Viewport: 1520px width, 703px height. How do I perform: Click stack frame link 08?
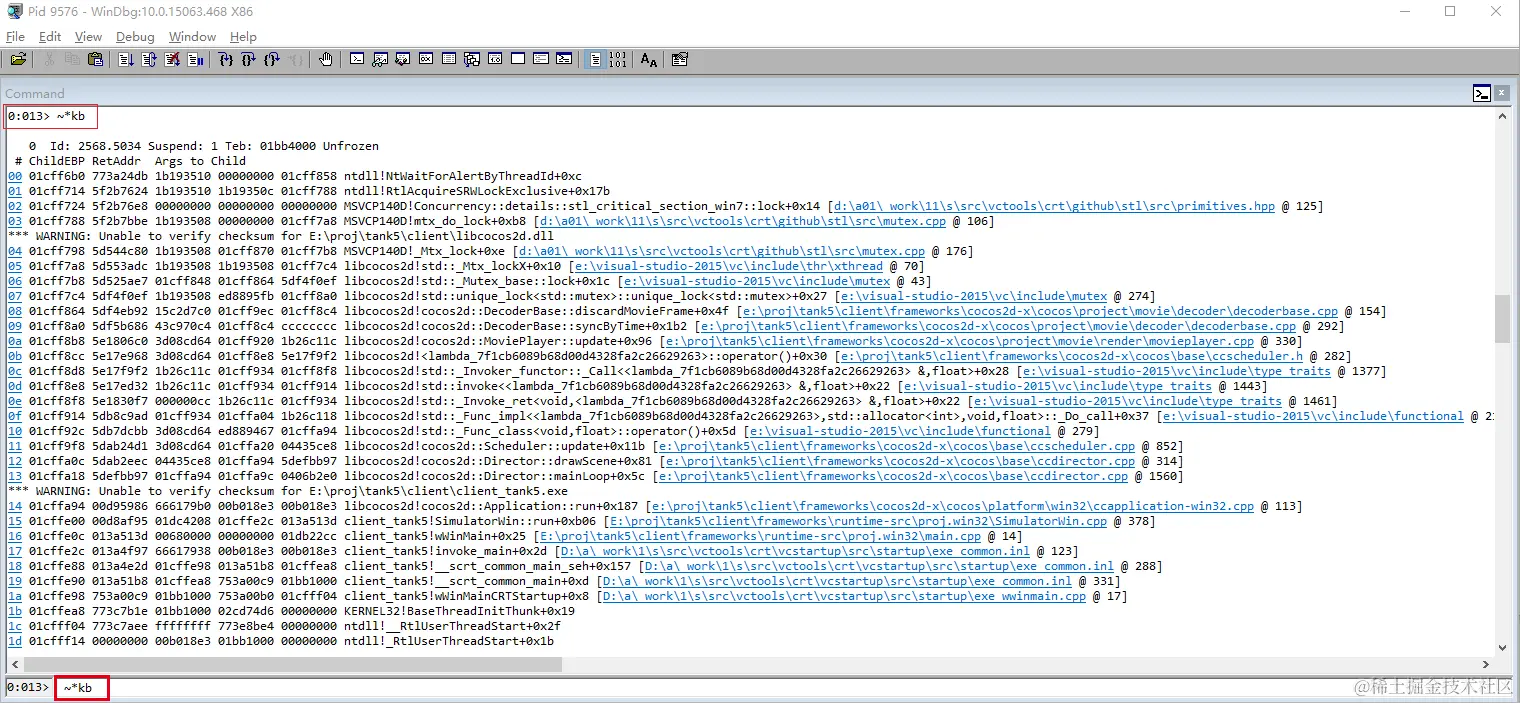click(x=14, y=311)
